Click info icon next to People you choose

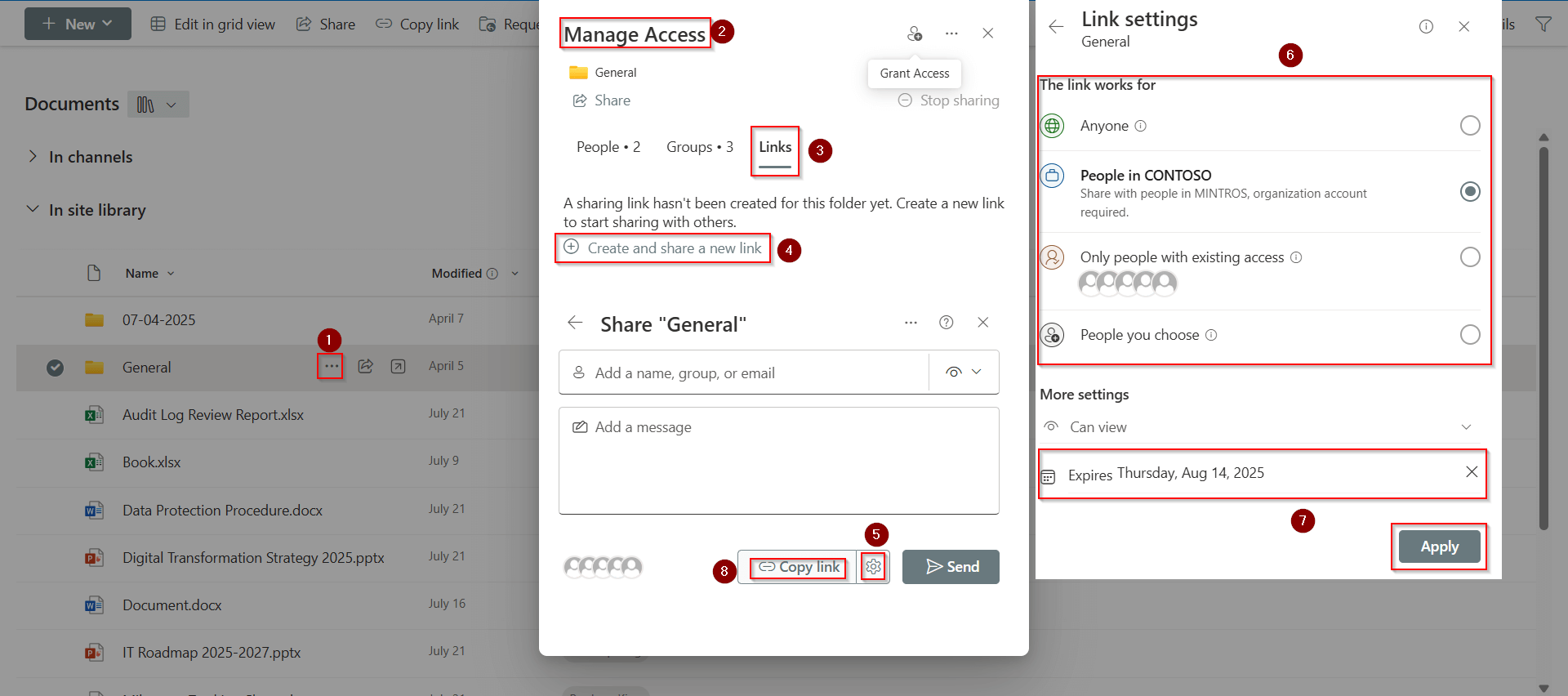point(1211,335)
